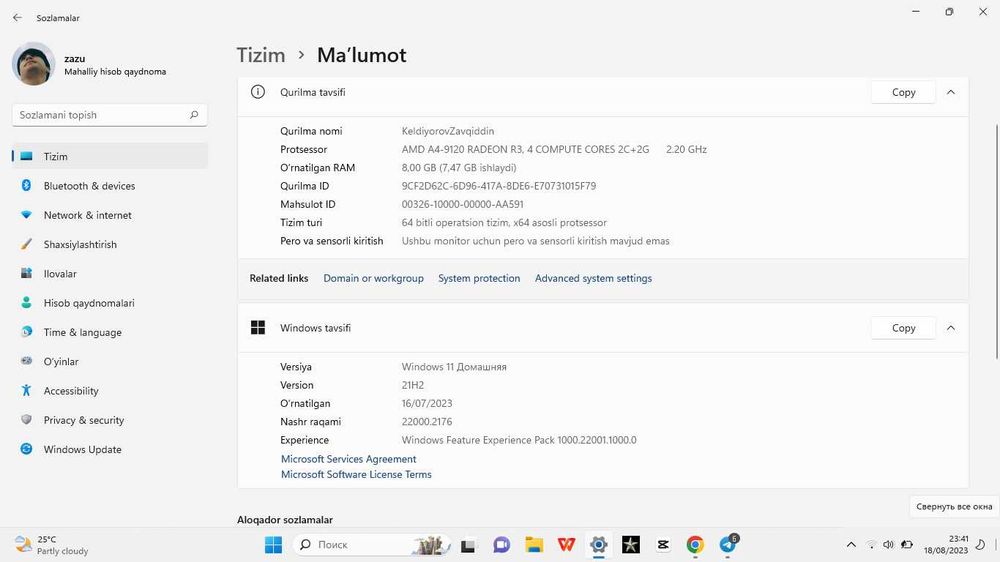
Task: Open the weather widget showing 25°C
Action: 51,545
